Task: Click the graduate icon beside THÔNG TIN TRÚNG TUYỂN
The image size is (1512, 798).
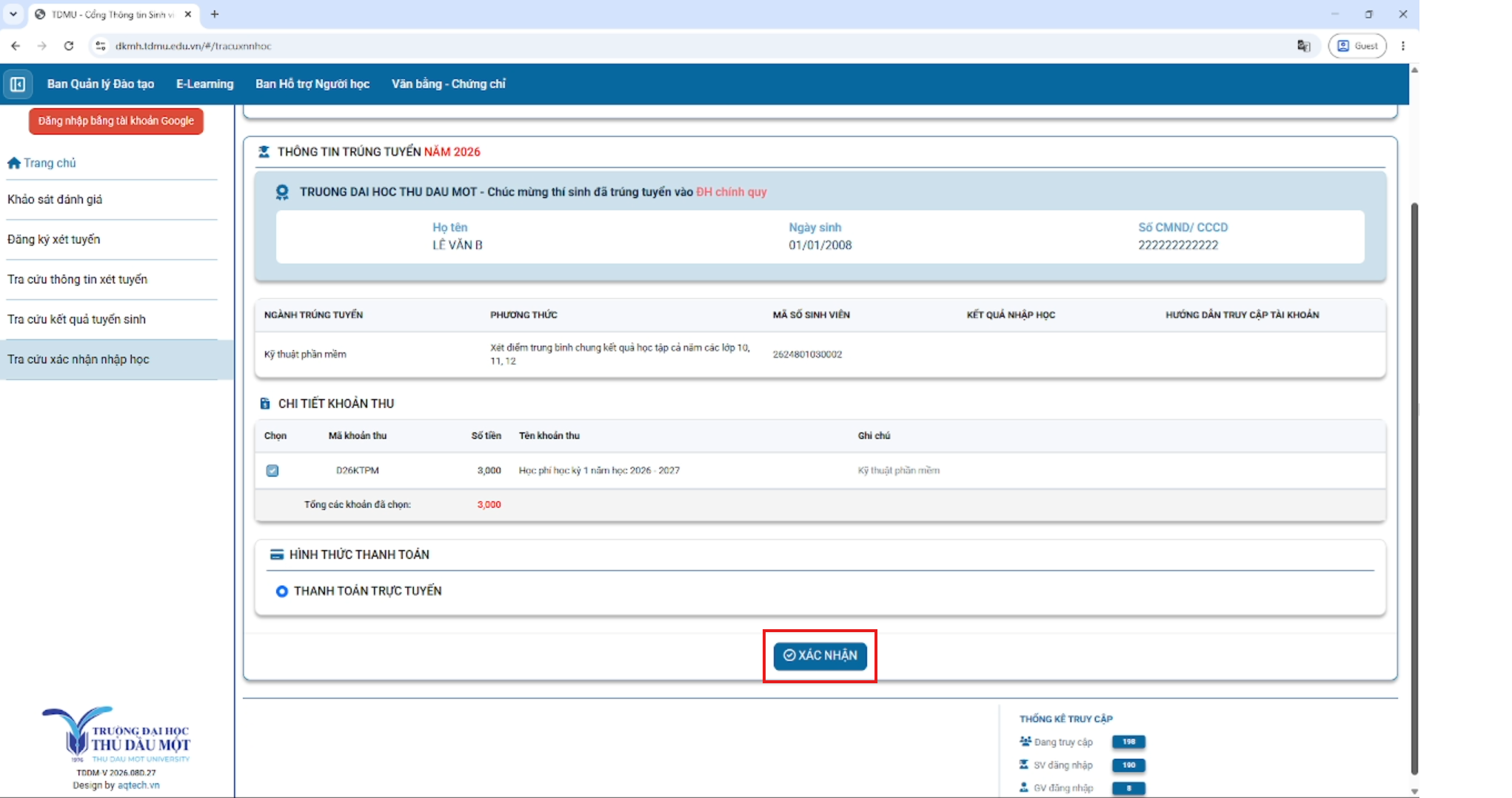Action: click(264, 152)
